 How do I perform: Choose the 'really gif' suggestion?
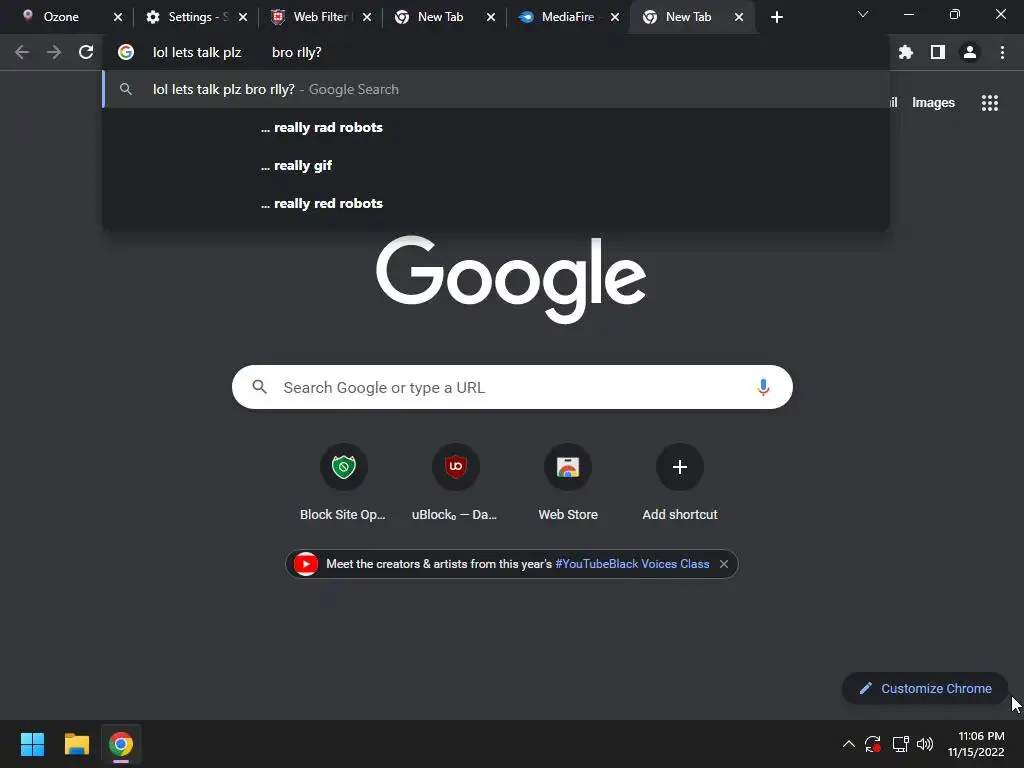click(496, 165)
